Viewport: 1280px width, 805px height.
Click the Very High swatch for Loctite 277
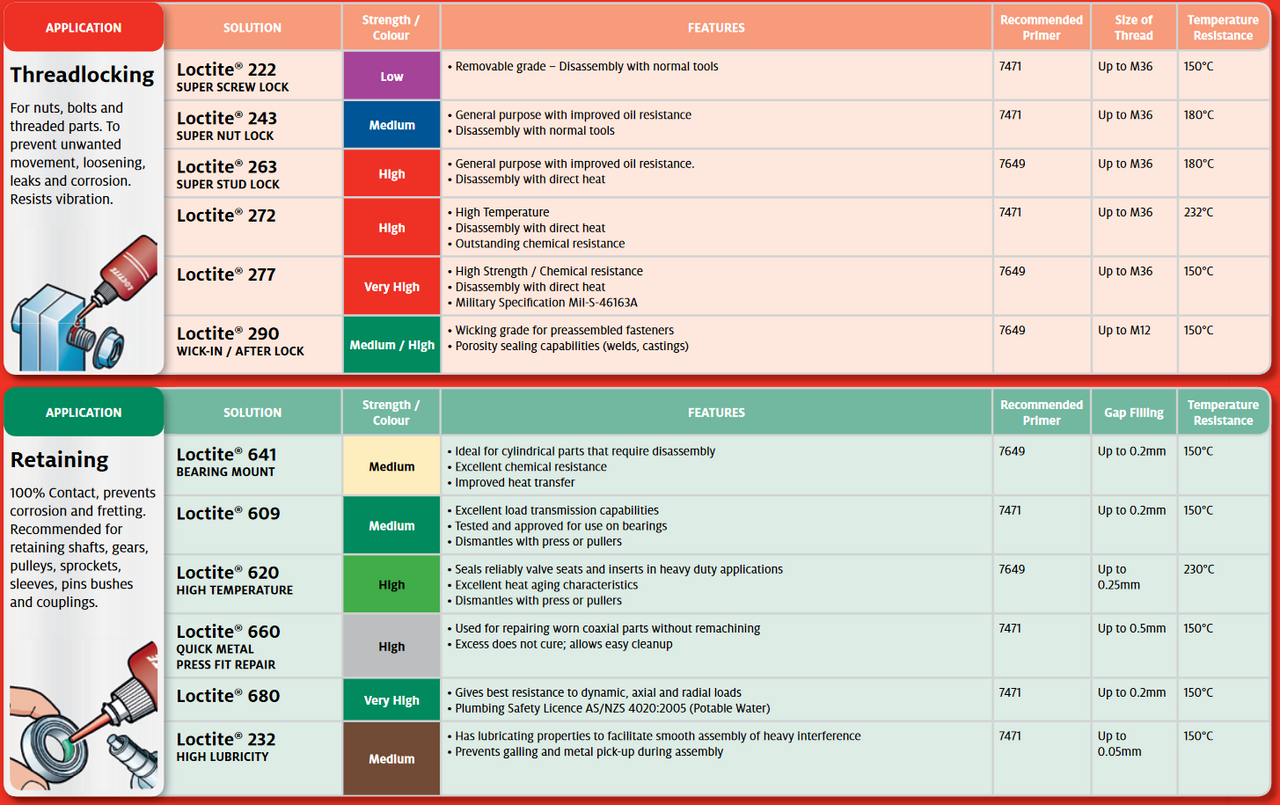391,287
